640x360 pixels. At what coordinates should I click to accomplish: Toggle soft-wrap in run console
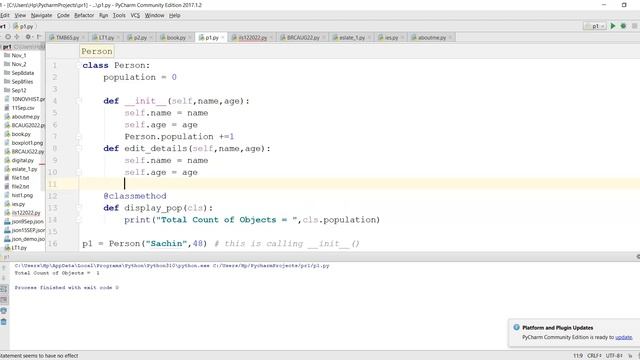point(4,289)
